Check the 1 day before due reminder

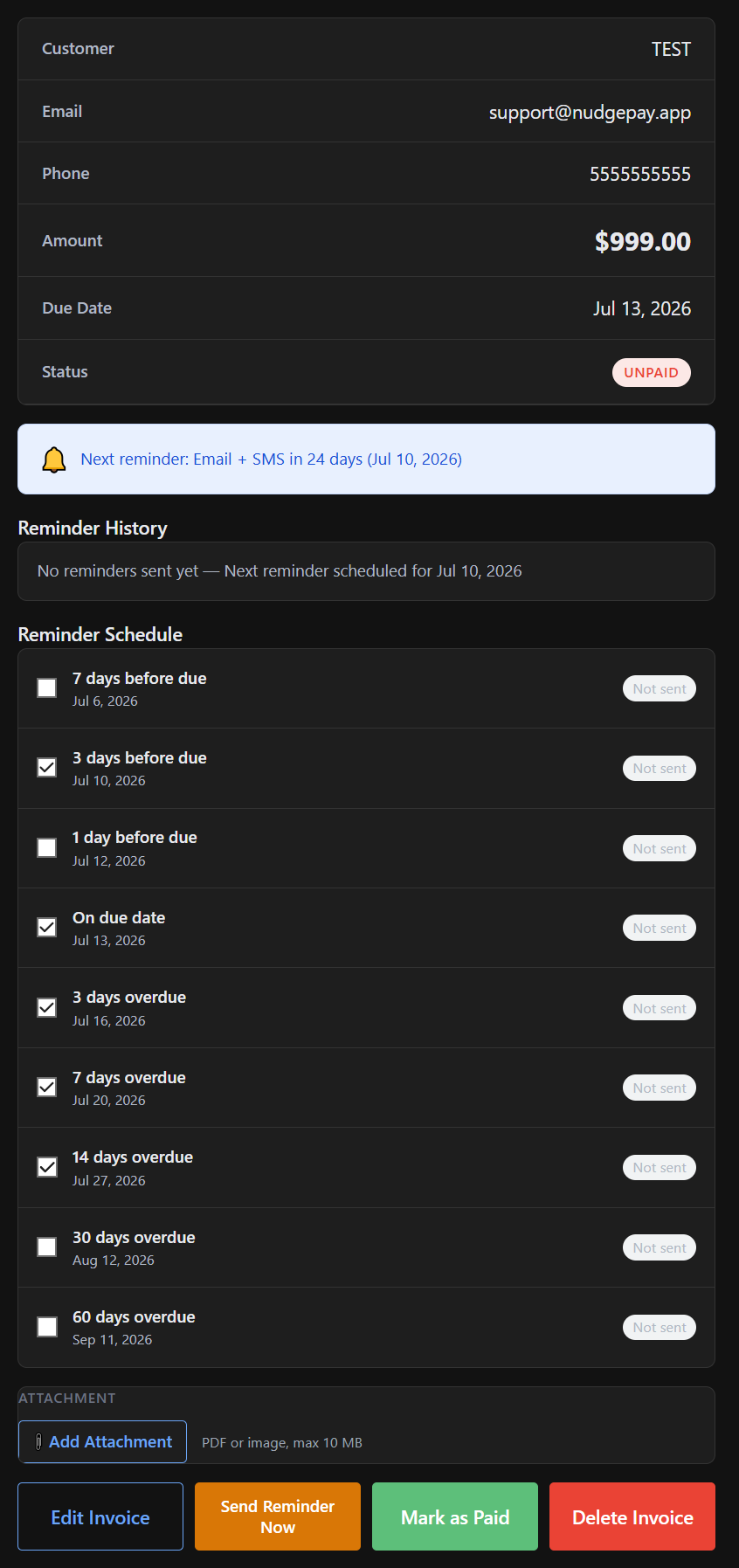tap(47, 848)
